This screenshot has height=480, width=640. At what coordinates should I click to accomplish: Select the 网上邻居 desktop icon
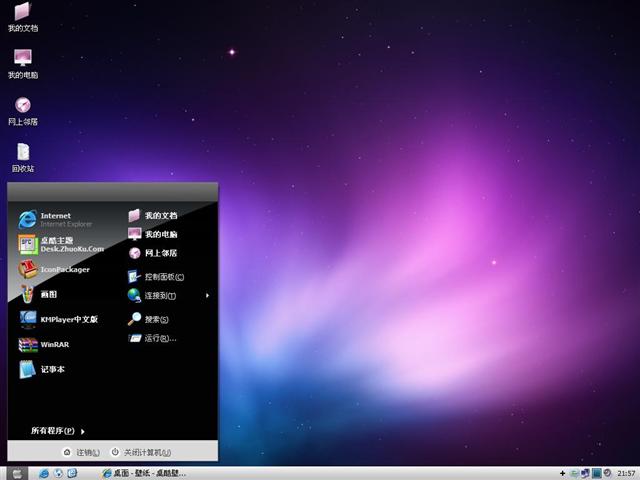coord(23,109)
